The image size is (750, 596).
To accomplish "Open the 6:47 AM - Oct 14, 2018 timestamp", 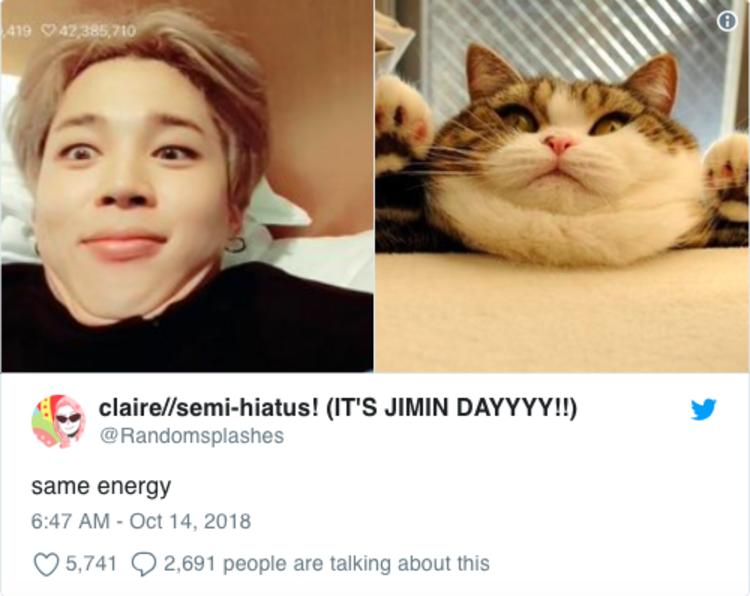I will (x=141, y=521).
